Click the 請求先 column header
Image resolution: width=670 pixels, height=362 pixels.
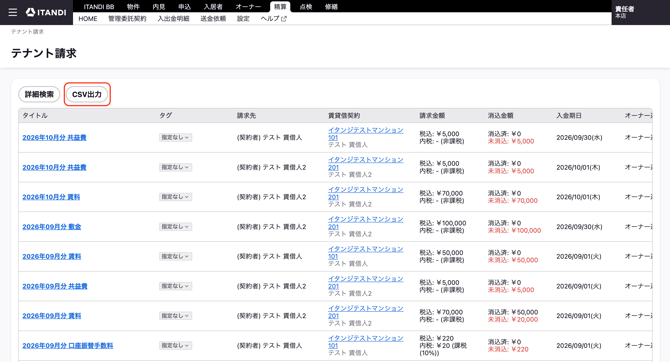click(247, 115)
